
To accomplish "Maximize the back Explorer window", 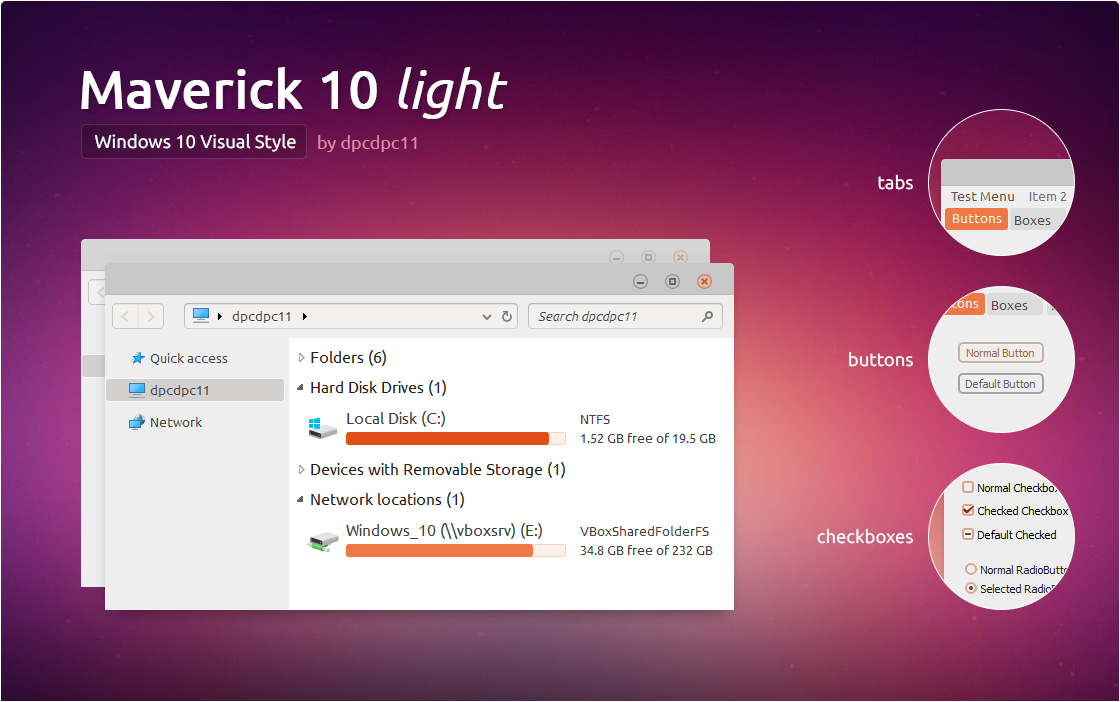I will tap(649, 256).
